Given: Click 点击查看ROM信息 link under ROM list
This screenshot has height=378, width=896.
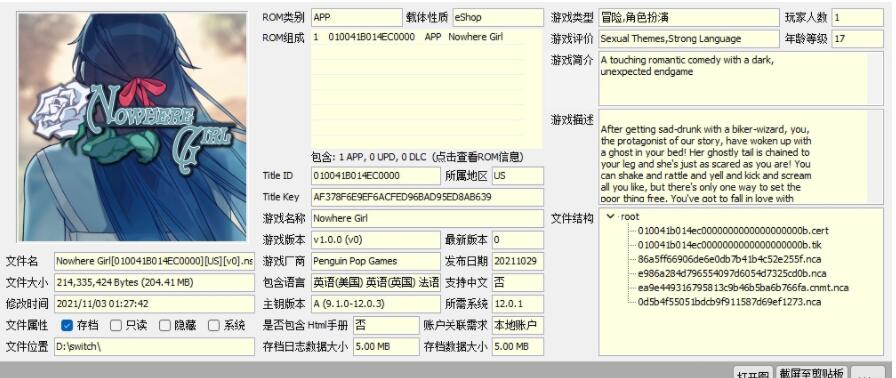Looking at the screenshot, I should point(477,157).
